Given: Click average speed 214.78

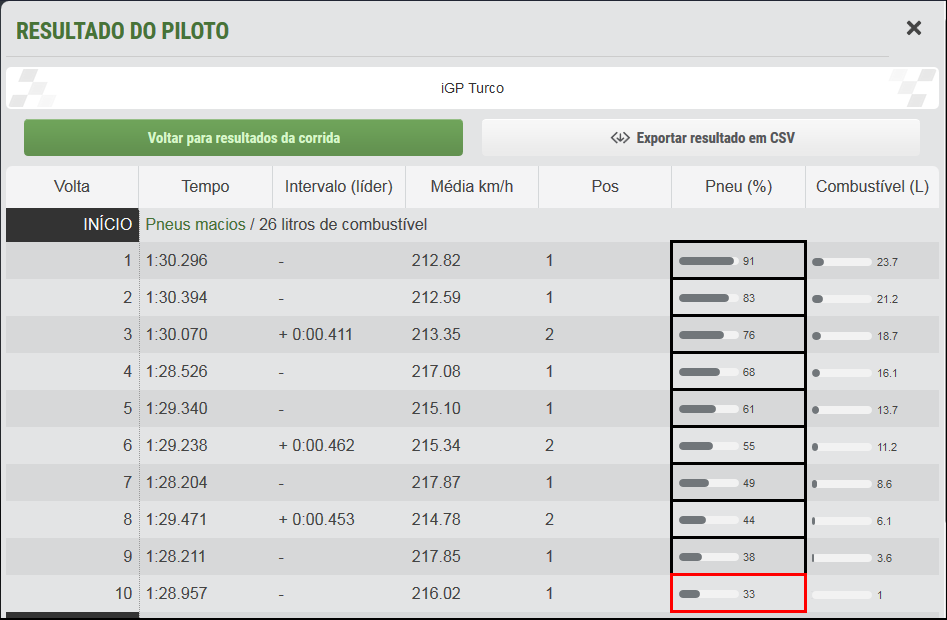Looking at the screenshot, I should 436,520.
